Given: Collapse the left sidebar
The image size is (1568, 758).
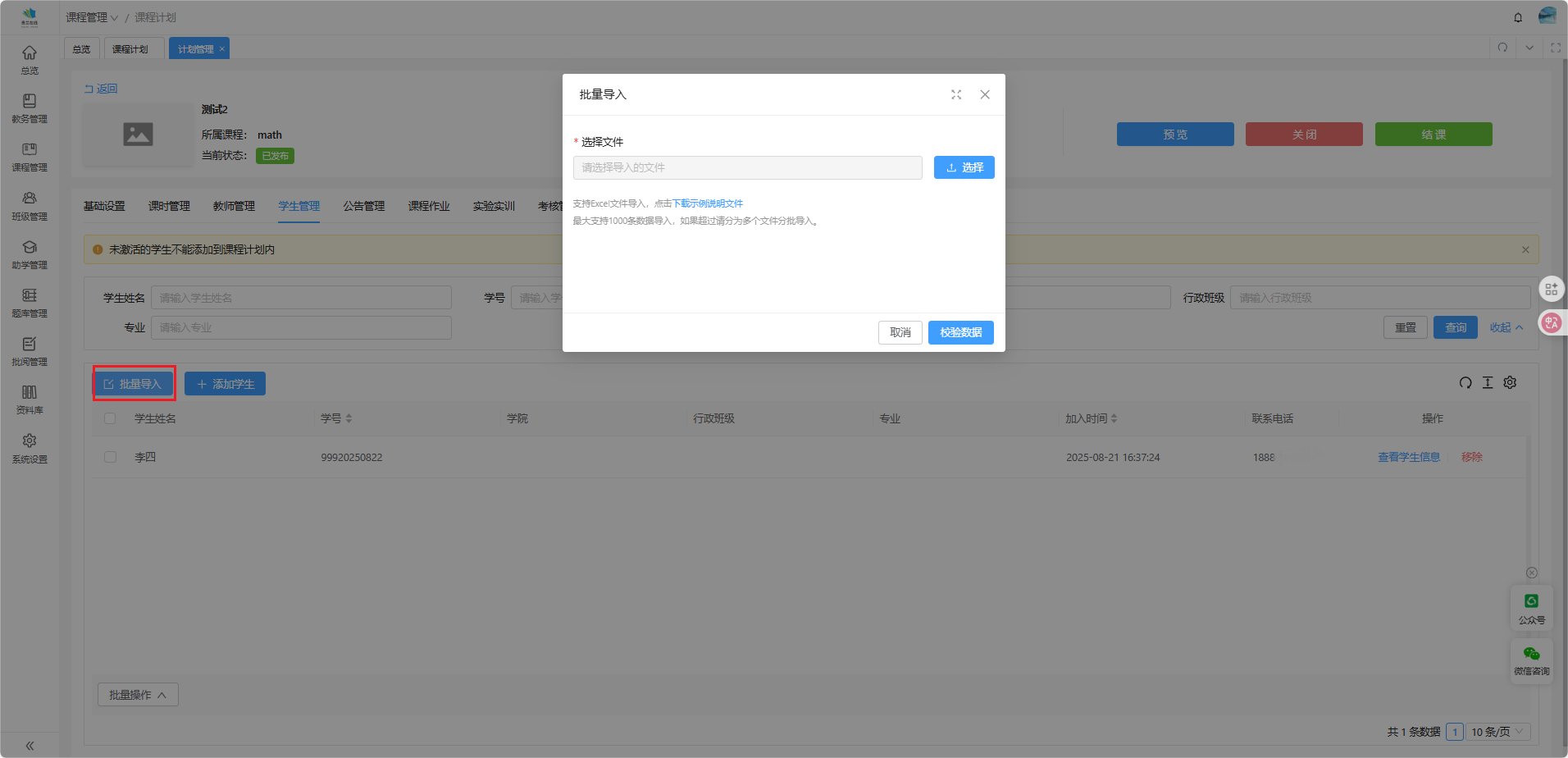Looking at the screenshot, I should coord(30,746).
